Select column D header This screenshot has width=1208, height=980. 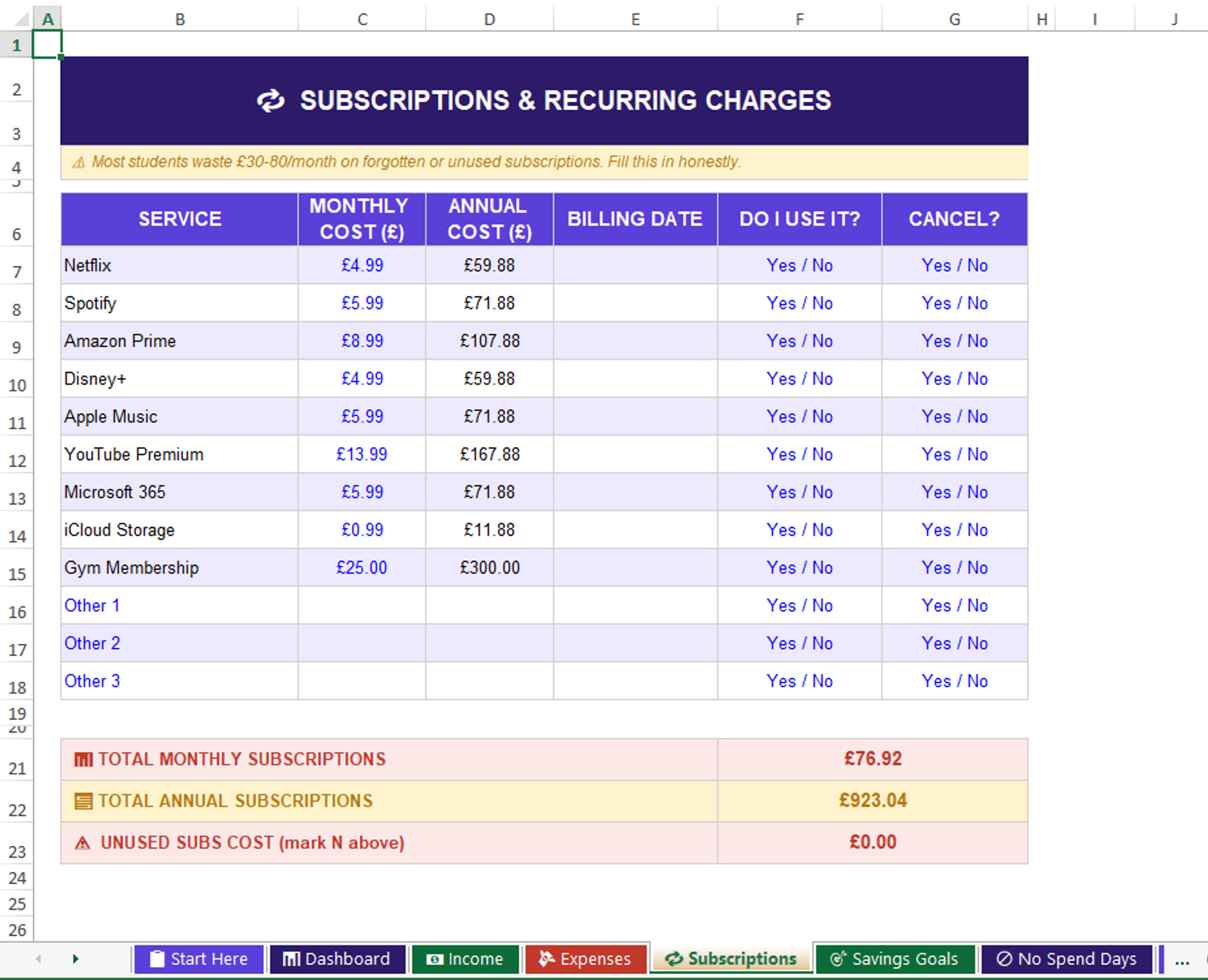point(490,19)
